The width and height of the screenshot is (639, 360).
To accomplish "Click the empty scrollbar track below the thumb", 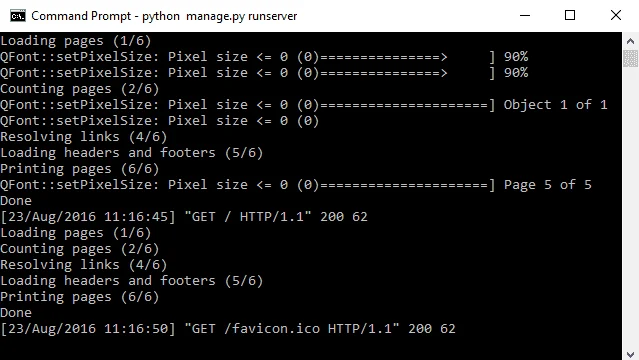I will [x=630, y=206].
